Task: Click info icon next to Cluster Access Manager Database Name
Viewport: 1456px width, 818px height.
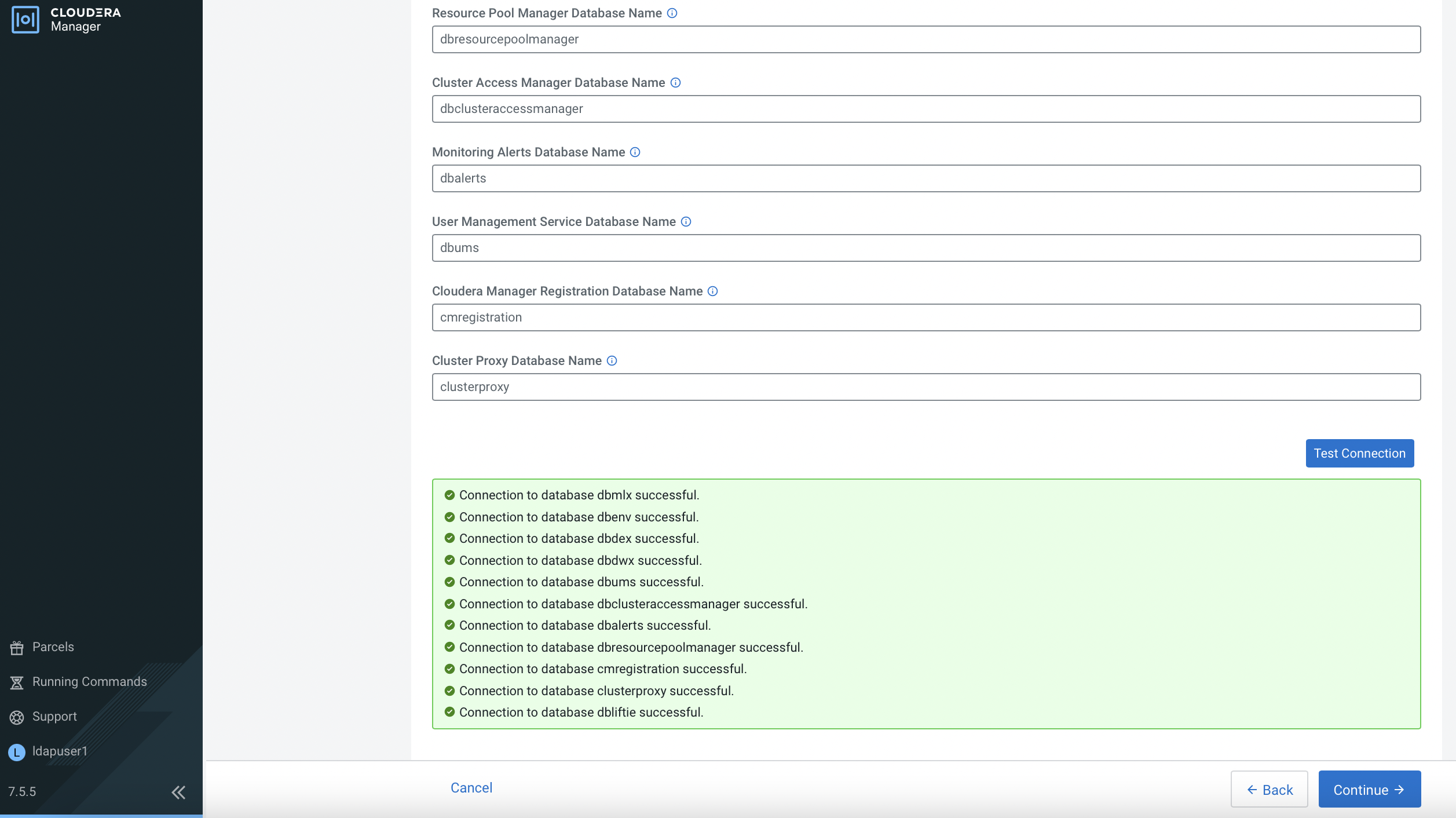Action: click(675, 83)
